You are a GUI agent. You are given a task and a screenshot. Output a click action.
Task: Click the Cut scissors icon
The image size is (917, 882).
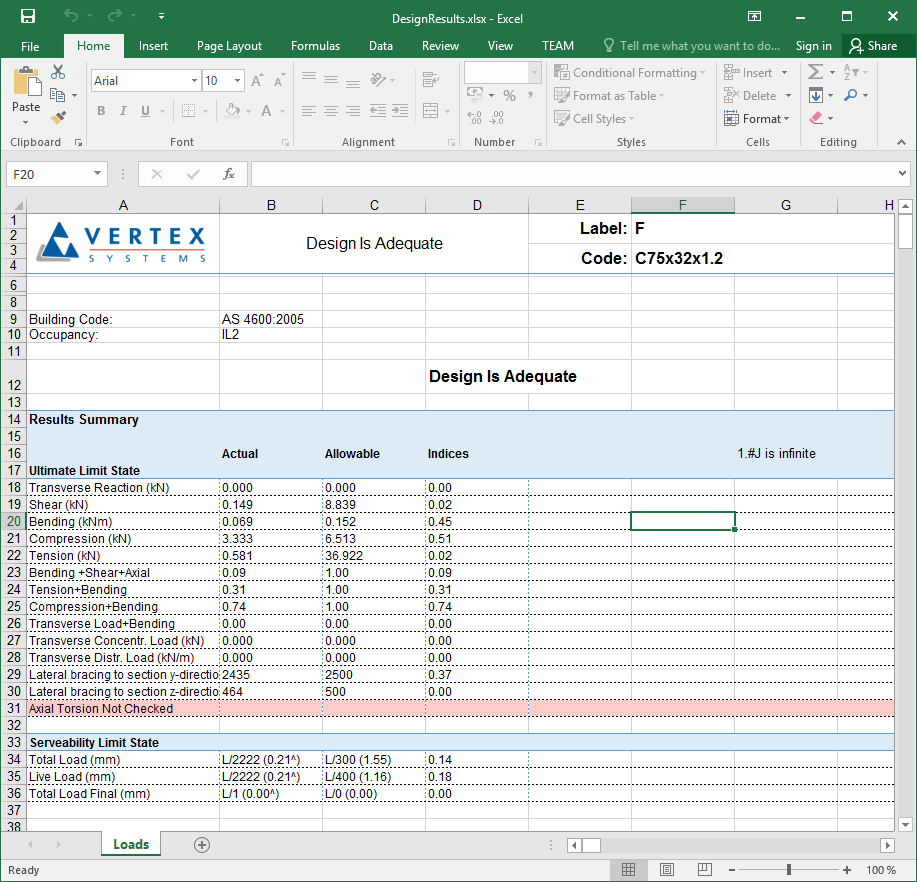coord(58,72)
